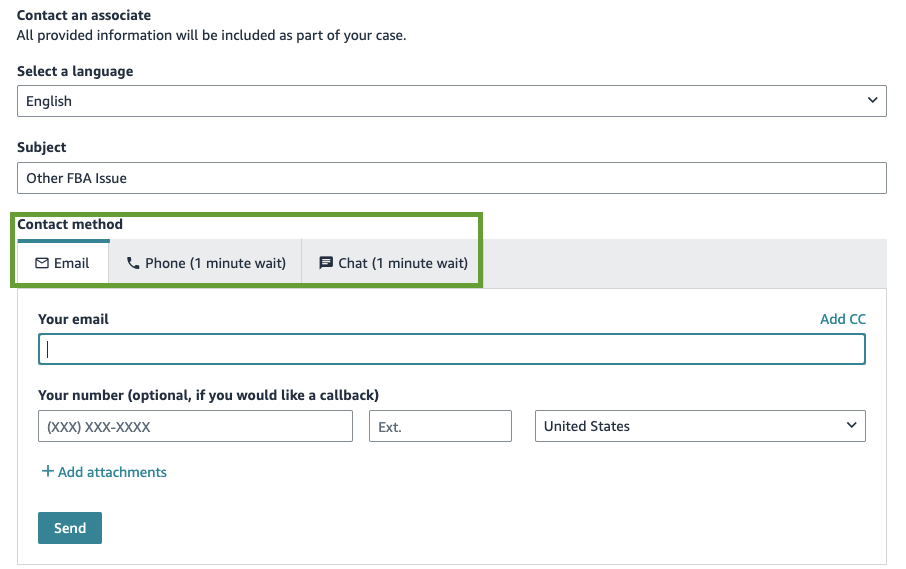Switch to the Email contact method tab
The width and height of the screenshot is (906, 569).
point(63,263)
